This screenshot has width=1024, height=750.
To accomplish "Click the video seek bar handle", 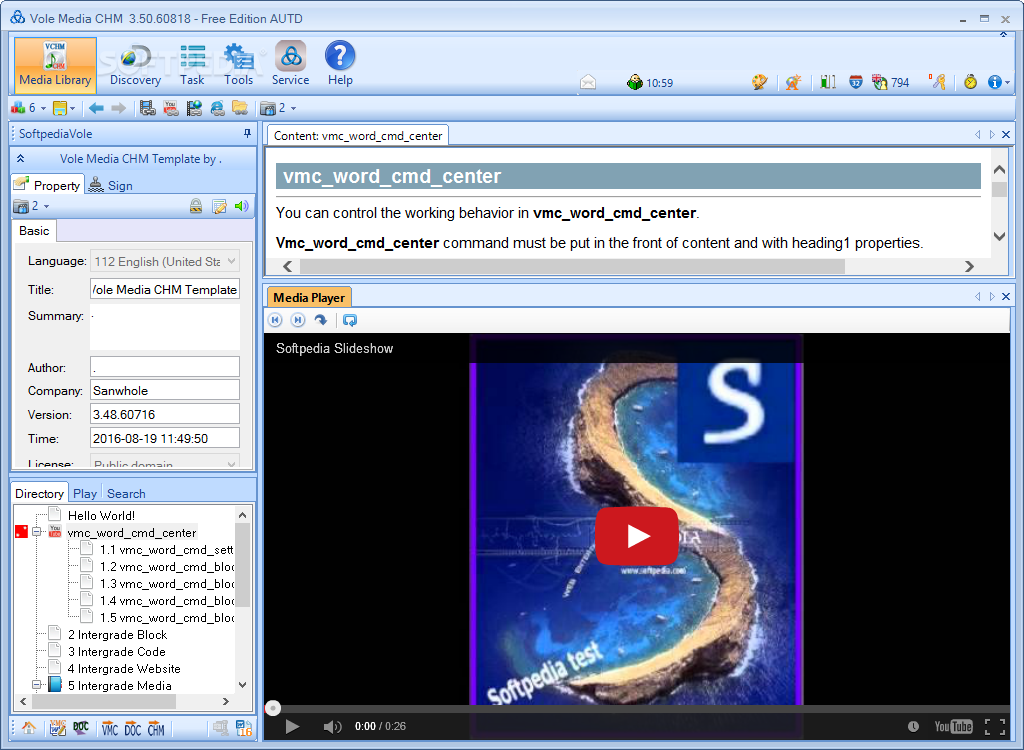I will point(273,708).
